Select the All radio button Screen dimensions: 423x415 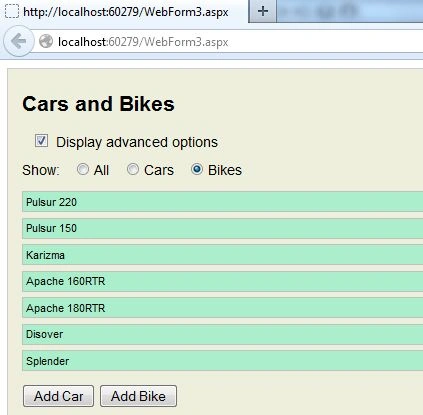[83, 169]
